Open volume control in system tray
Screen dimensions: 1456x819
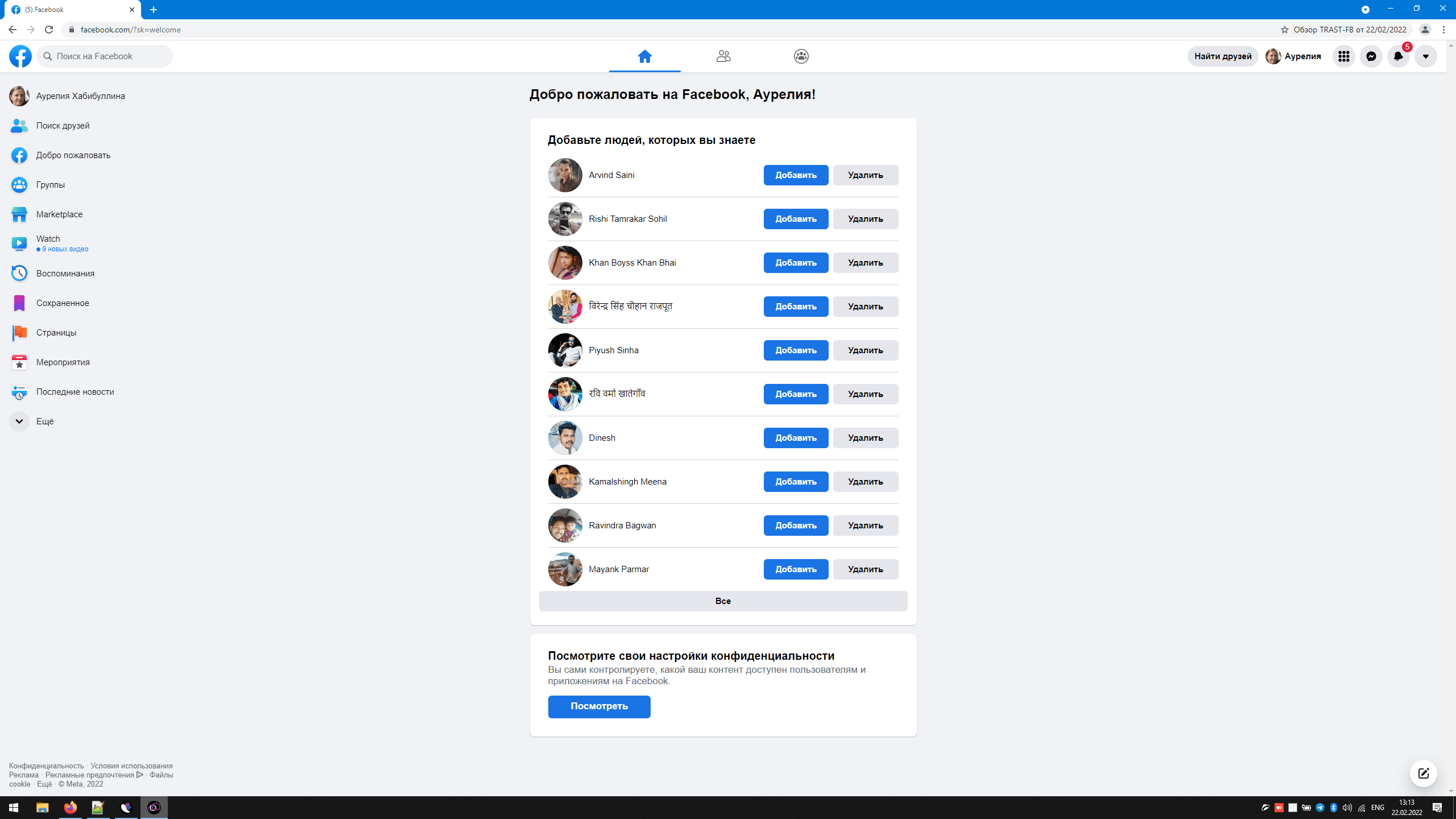(x=1347, y=808)
